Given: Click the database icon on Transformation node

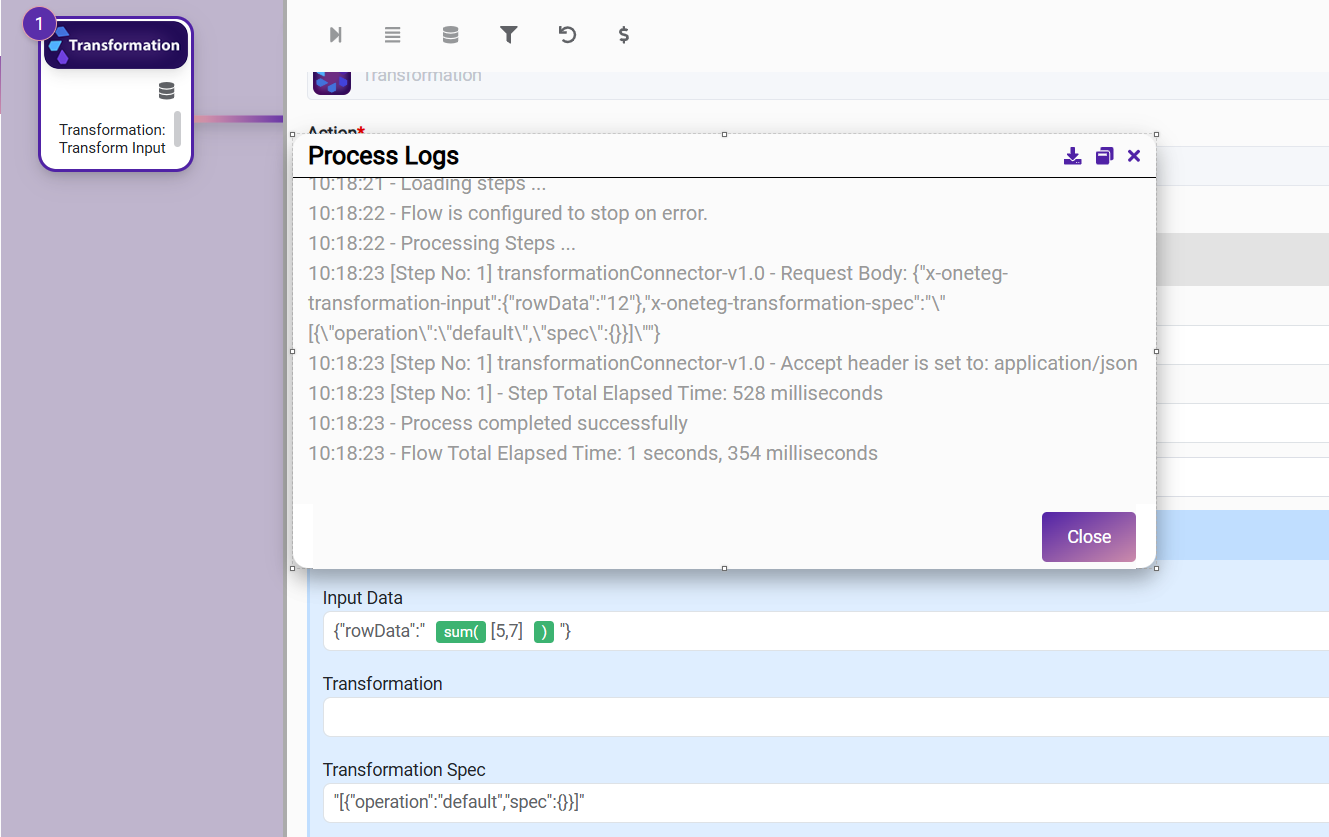Looking at the screenshot, I should (166, 91).
